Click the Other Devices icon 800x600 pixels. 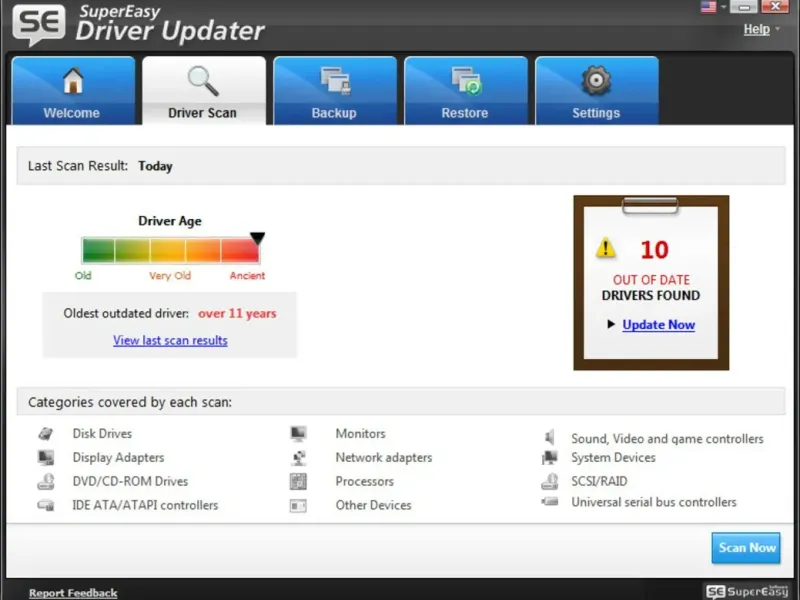(298, 506)
